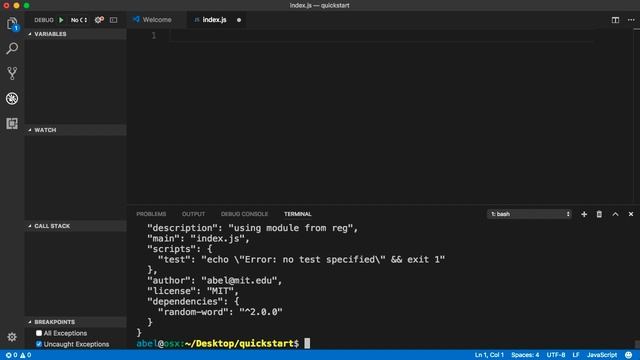Open the Debug view in activity bar
Image resolution: width=640 pixels, height=360 pixels.
click(x=12, y=98)
